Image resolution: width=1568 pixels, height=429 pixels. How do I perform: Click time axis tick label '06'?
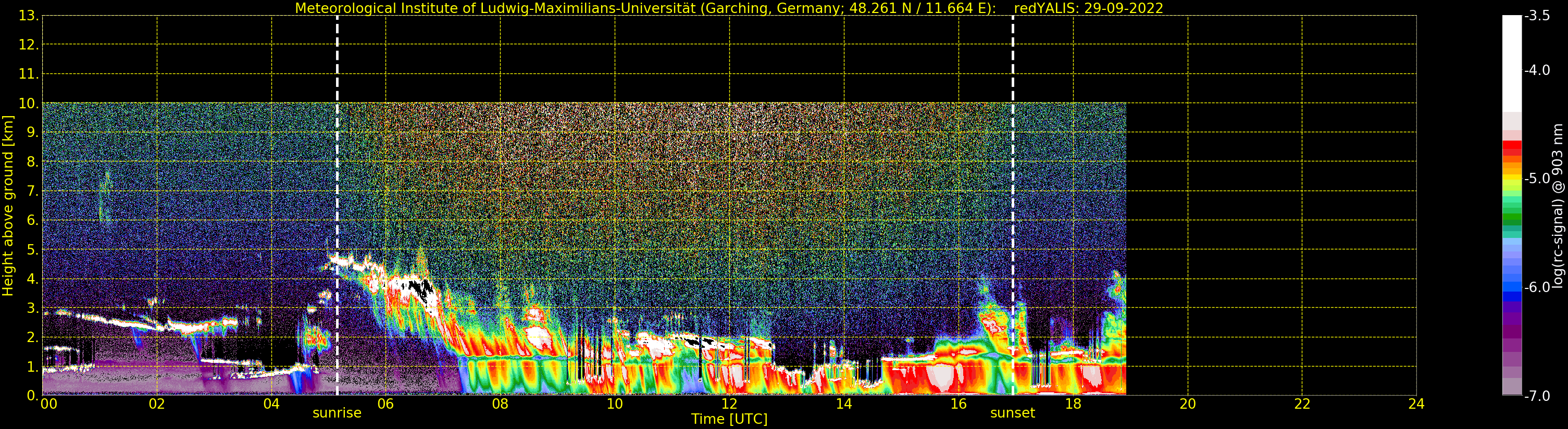coord(386,404)
